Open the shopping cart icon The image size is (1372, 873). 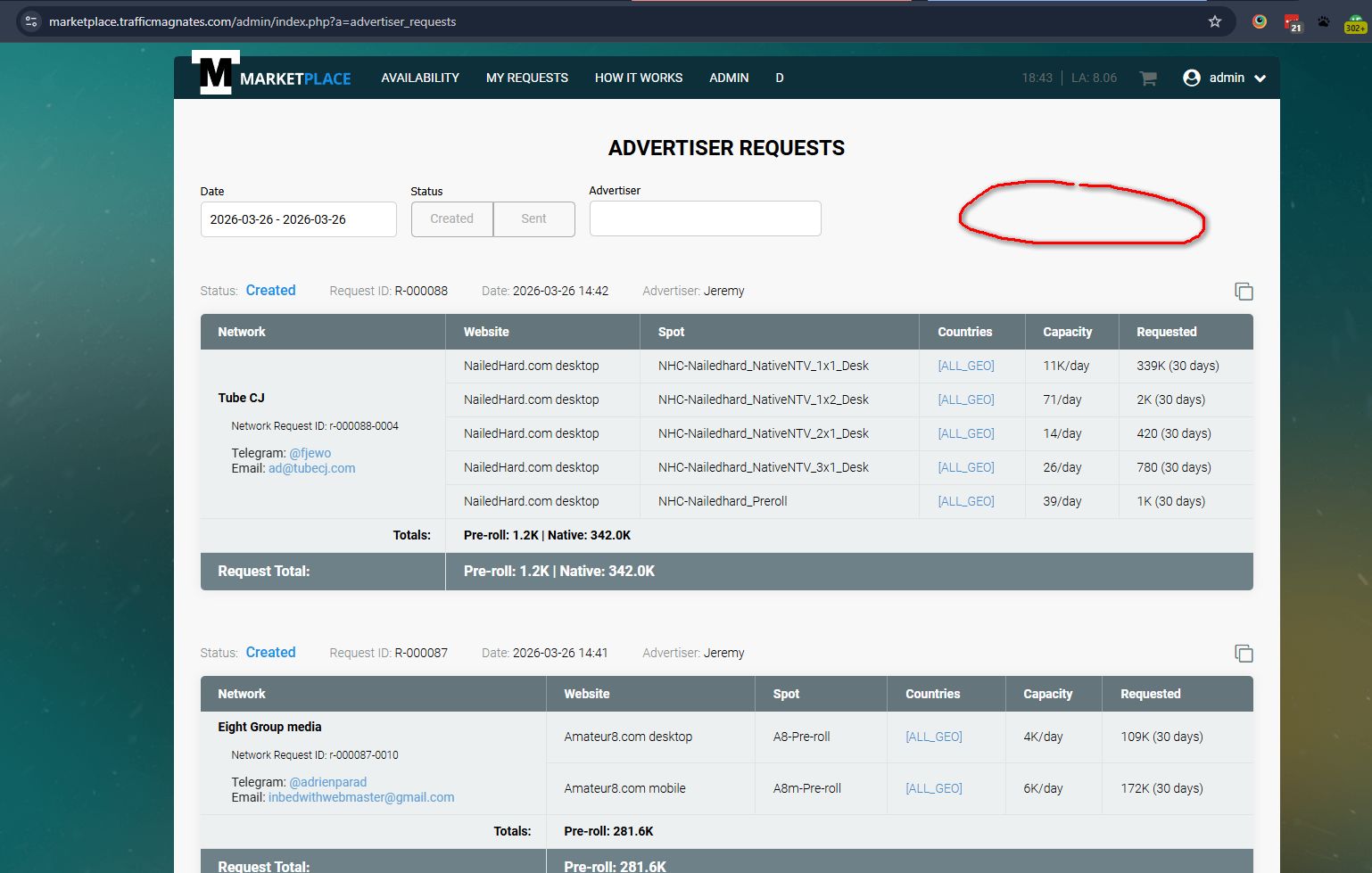click(x=1148, y=78)
